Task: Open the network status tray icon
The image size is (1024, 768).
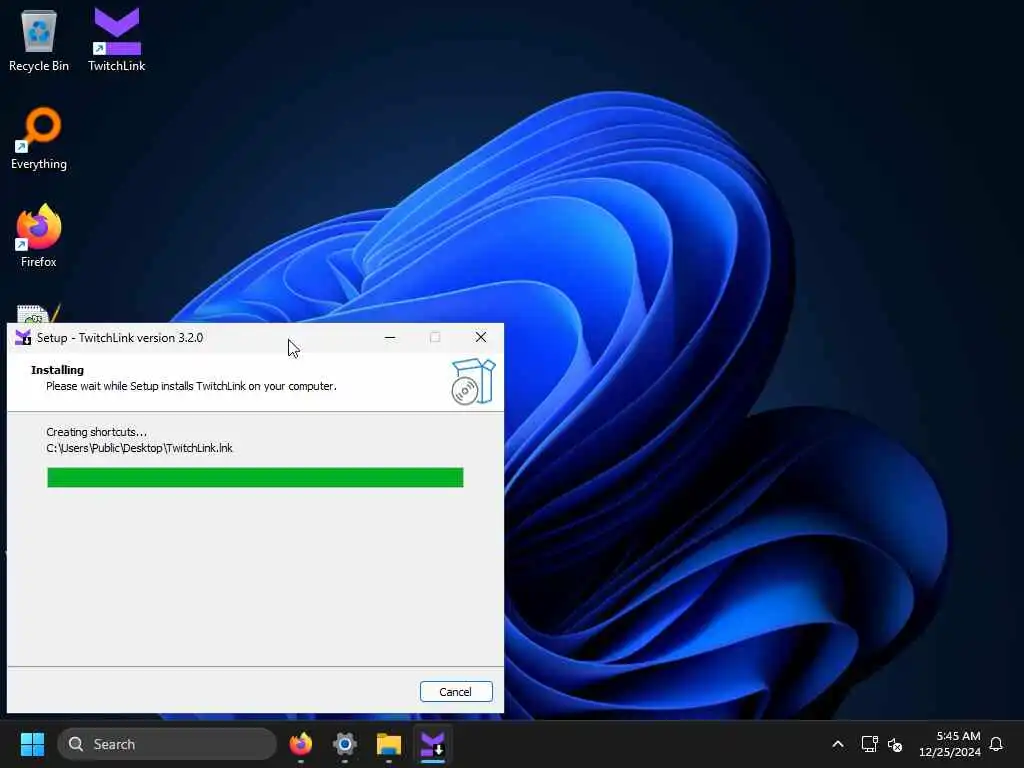Action: pos(869,744)
